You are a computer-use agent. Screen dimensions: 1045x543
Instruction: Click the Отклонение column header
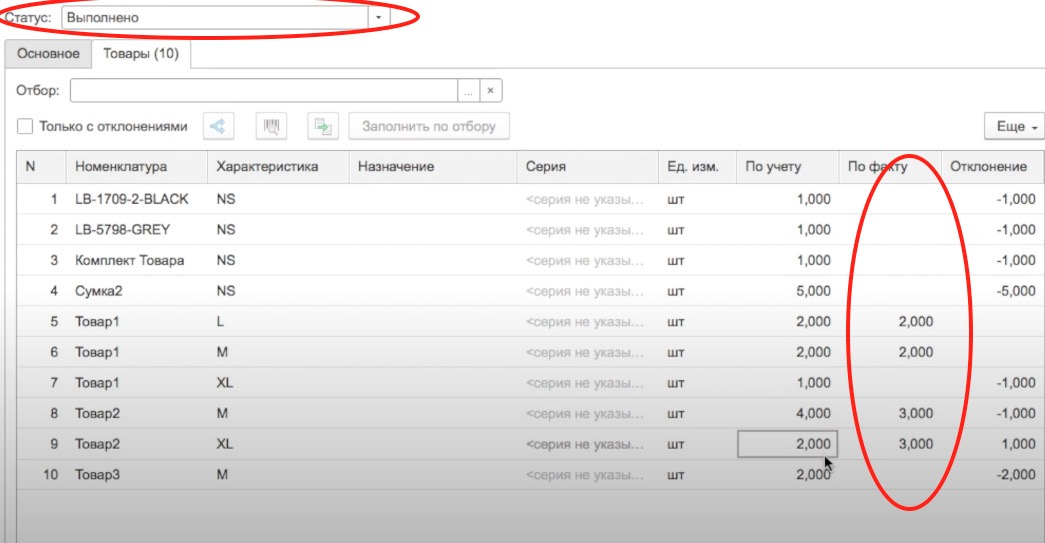[993, 167]
